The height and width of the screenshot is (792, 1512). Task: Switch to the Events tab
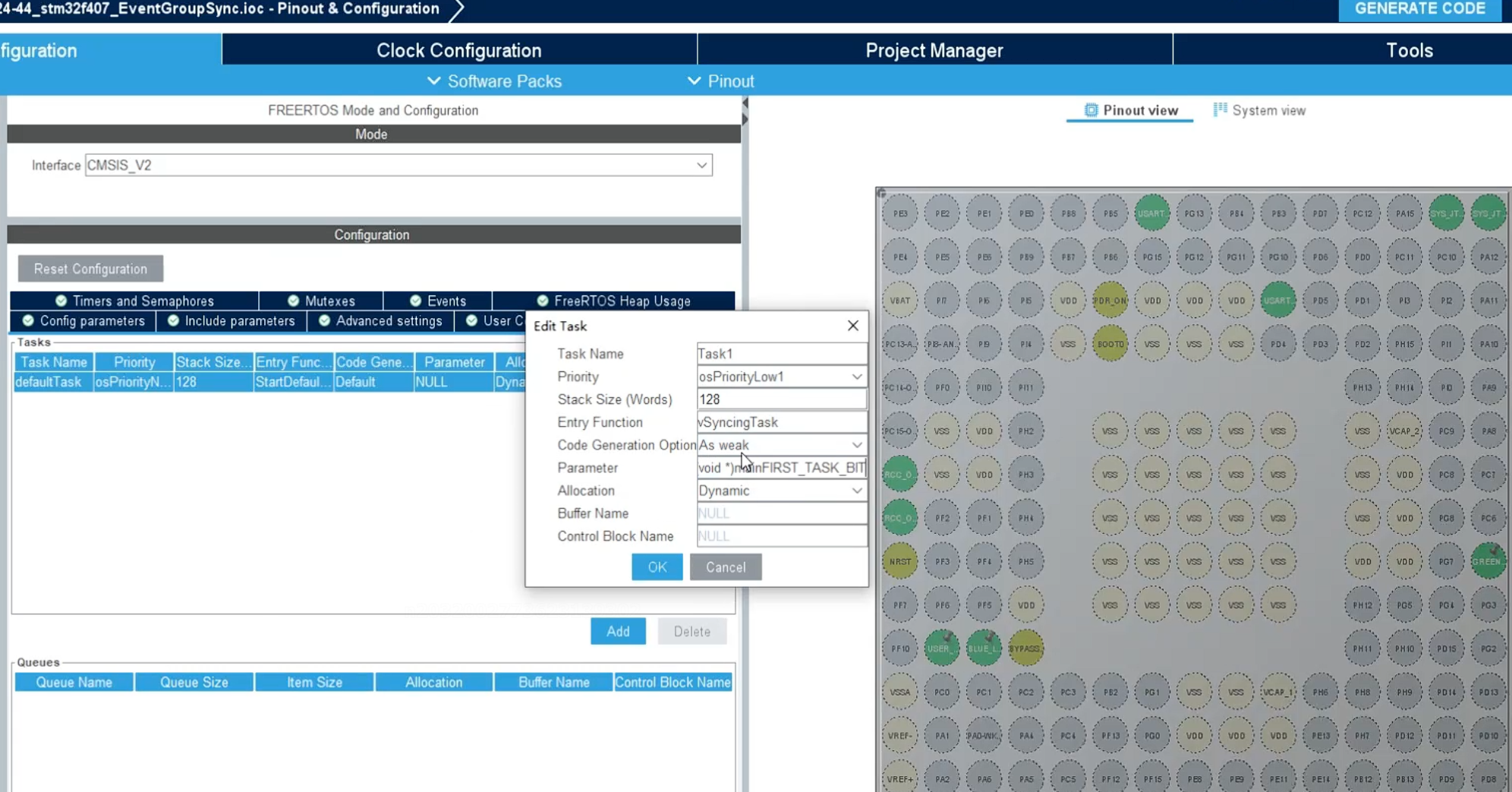[438, 301]
